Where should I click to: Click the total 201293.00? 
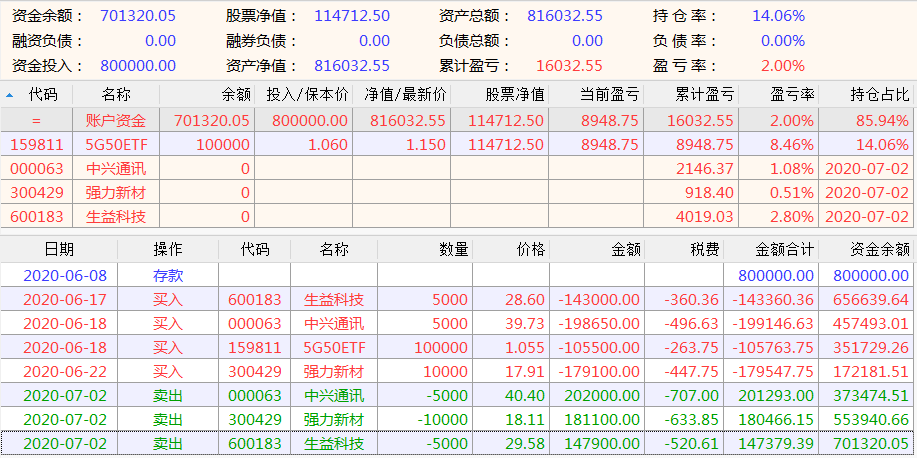point(776,396)
